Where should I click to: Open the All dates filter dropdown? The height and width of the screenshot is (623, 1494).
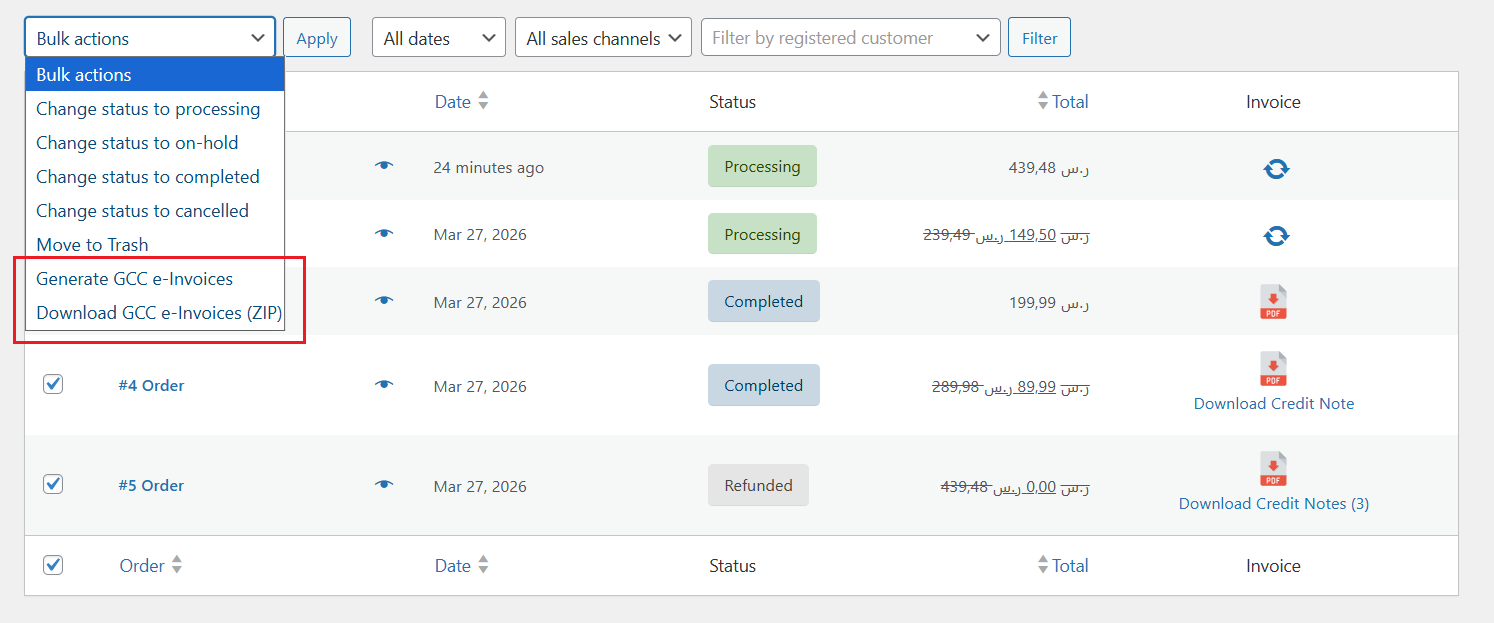point(438,36)
